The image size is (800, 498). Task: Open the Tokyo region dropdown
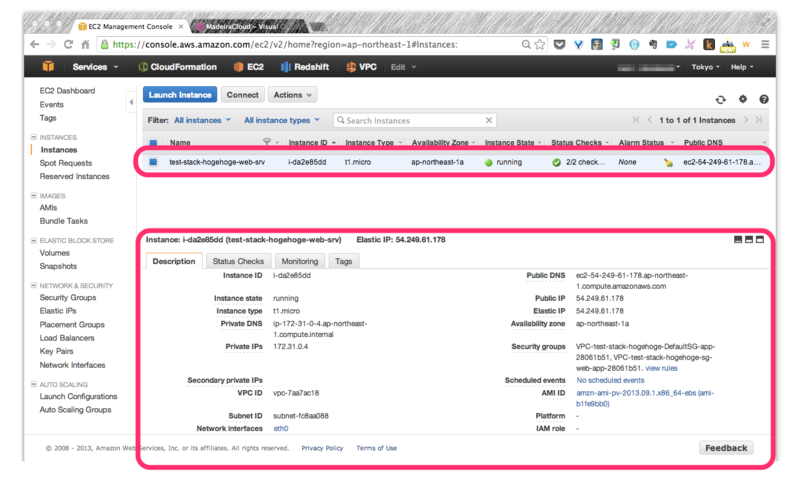(705, 67)
